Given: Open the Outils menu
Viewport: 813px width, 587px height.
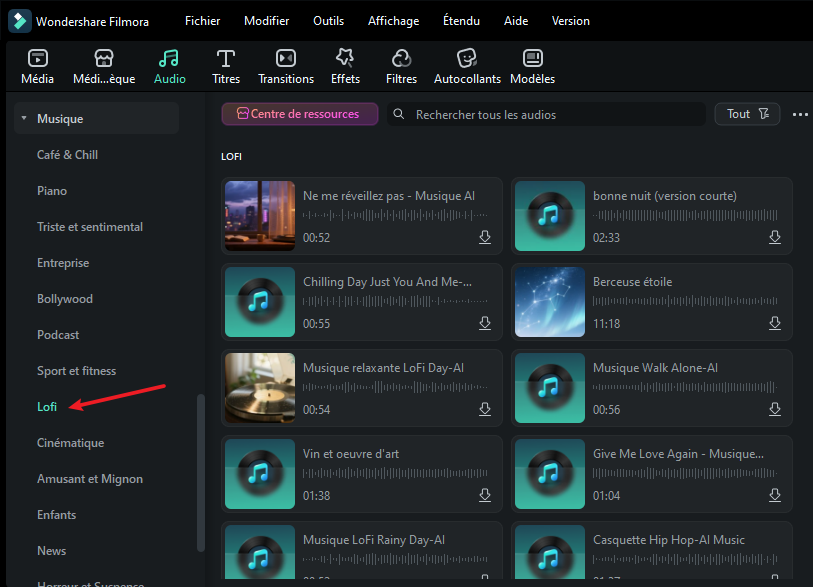Looking at the screenshot, I should click(x=328, y=21).
